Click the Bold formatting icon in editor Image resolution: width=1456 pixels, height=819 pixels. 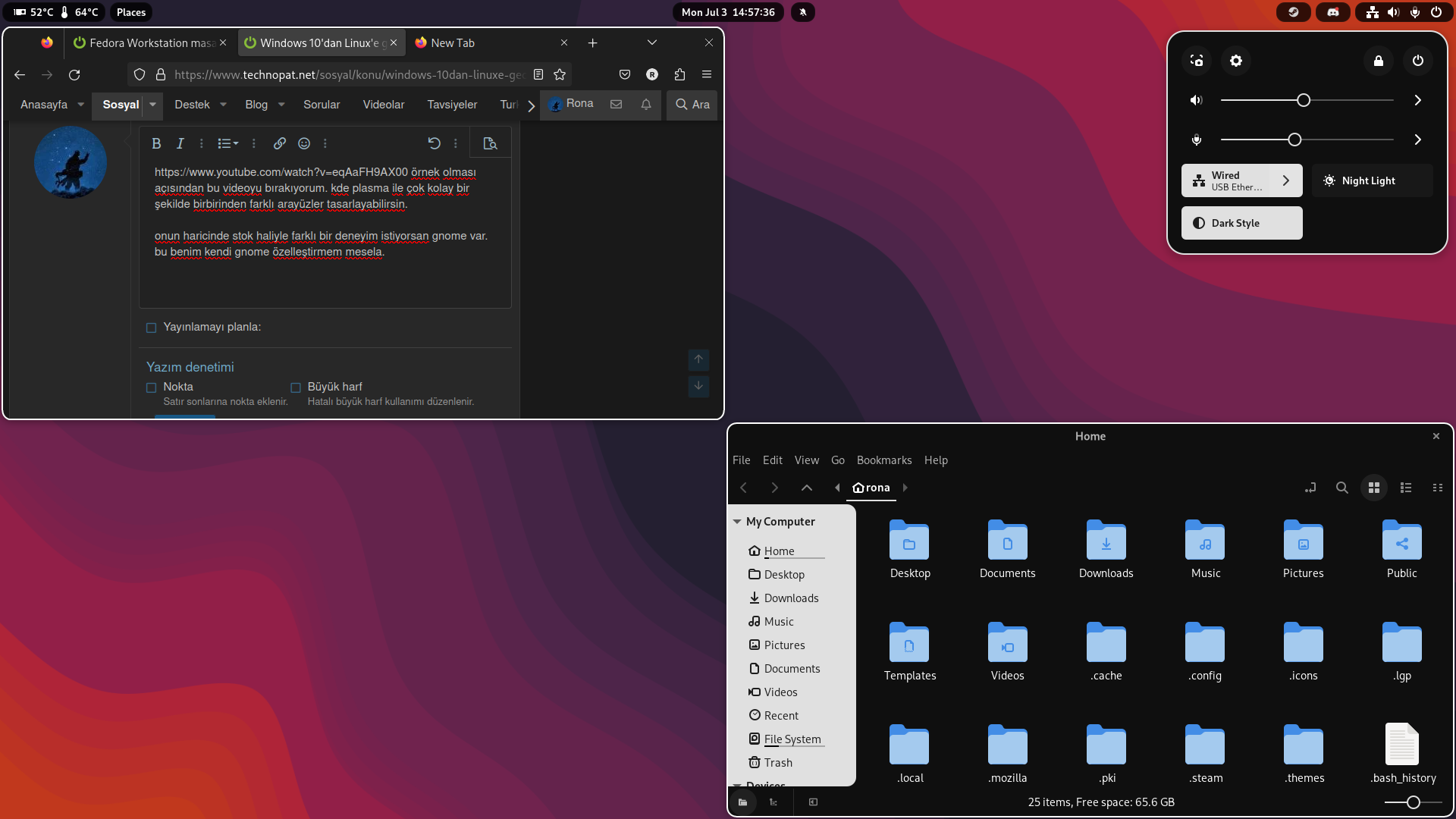point(156,143)
